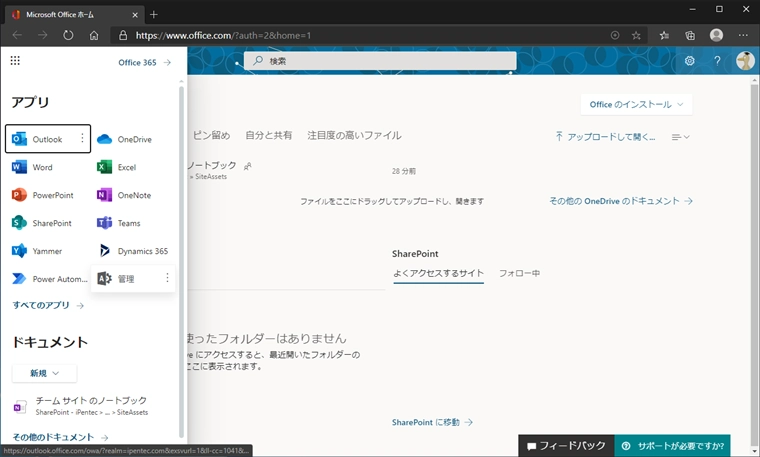Screen dimensions: 760x457
Task: Open the フィードバック button
Action: coord(566,446)
